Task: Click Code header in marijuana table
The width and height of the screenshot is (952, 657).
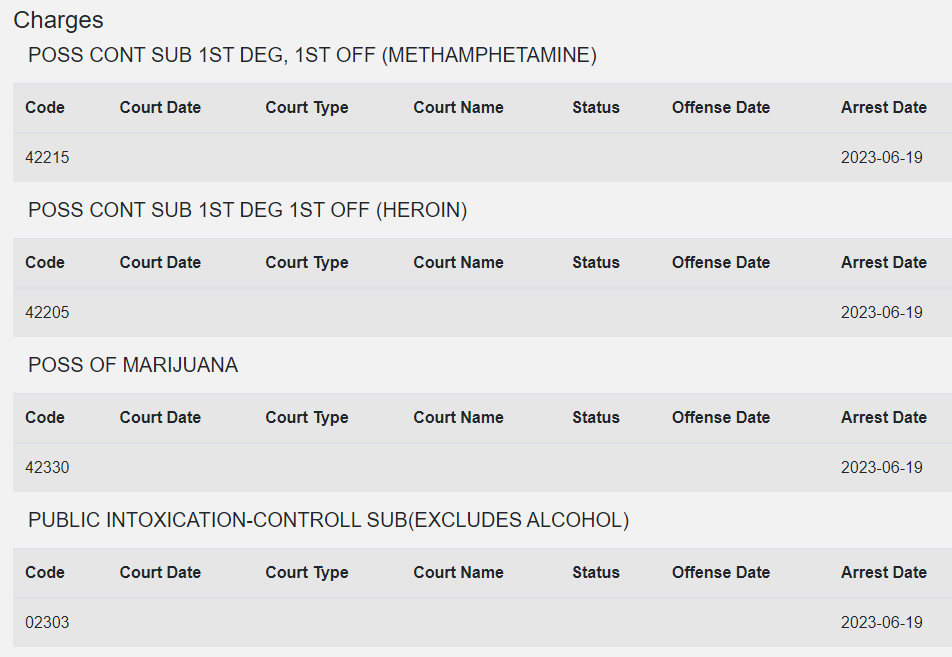Action: click(x=45, y=418)
